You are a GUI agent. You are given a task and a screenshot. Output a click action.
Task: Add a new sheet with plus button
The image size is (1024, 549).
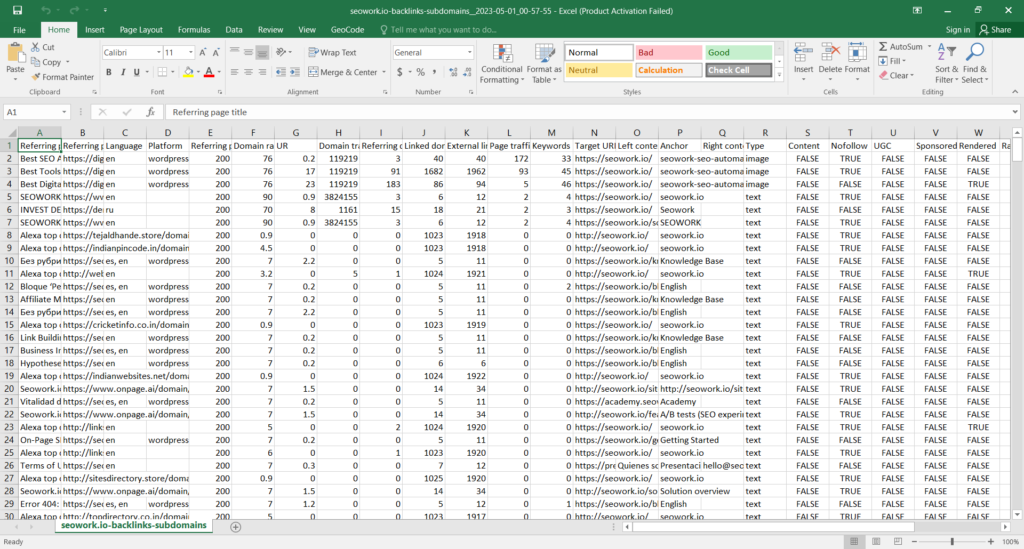(236, 527)
